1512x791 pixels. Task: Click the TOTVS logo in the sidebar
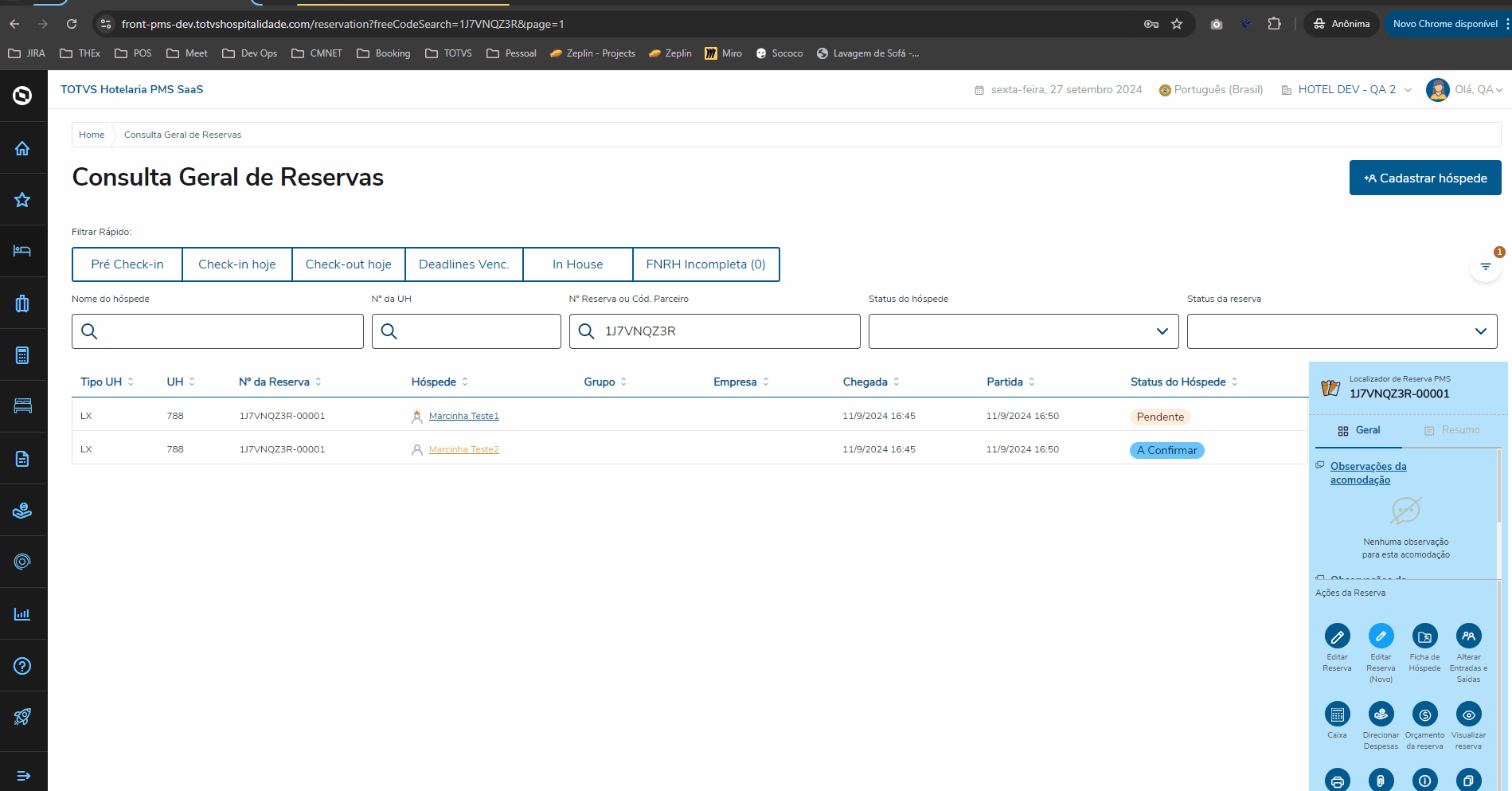point(22,96)
